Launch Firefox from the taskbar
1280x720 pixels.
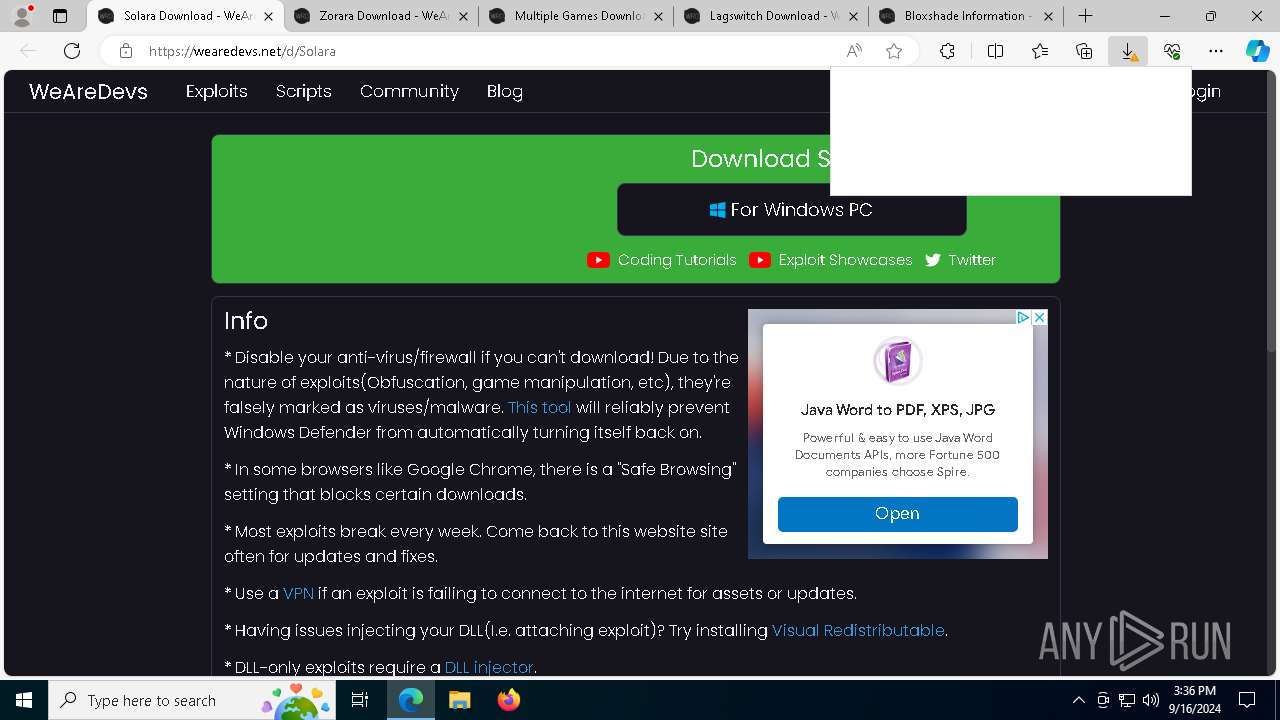click(509, 700)
